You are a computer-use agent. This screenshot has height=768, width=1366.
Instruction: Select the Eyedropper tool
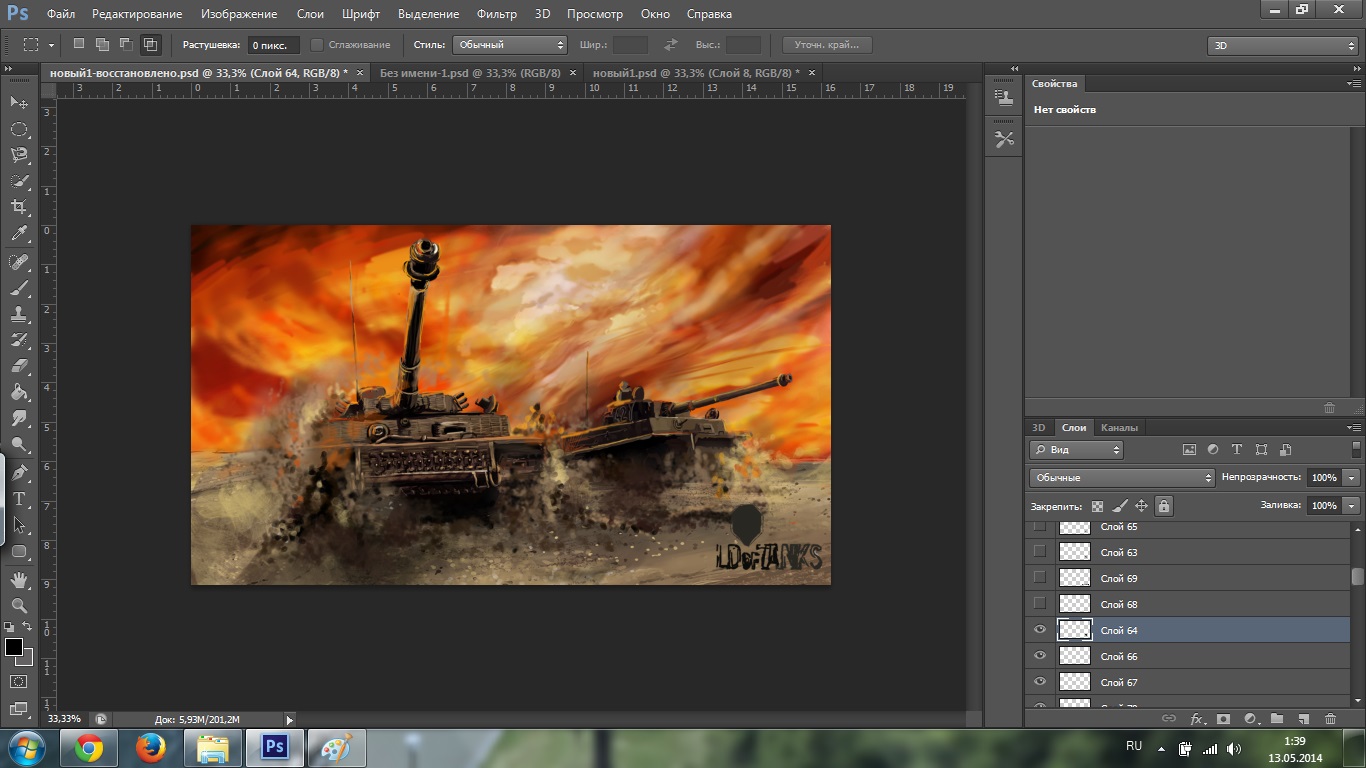pos(19,234)
